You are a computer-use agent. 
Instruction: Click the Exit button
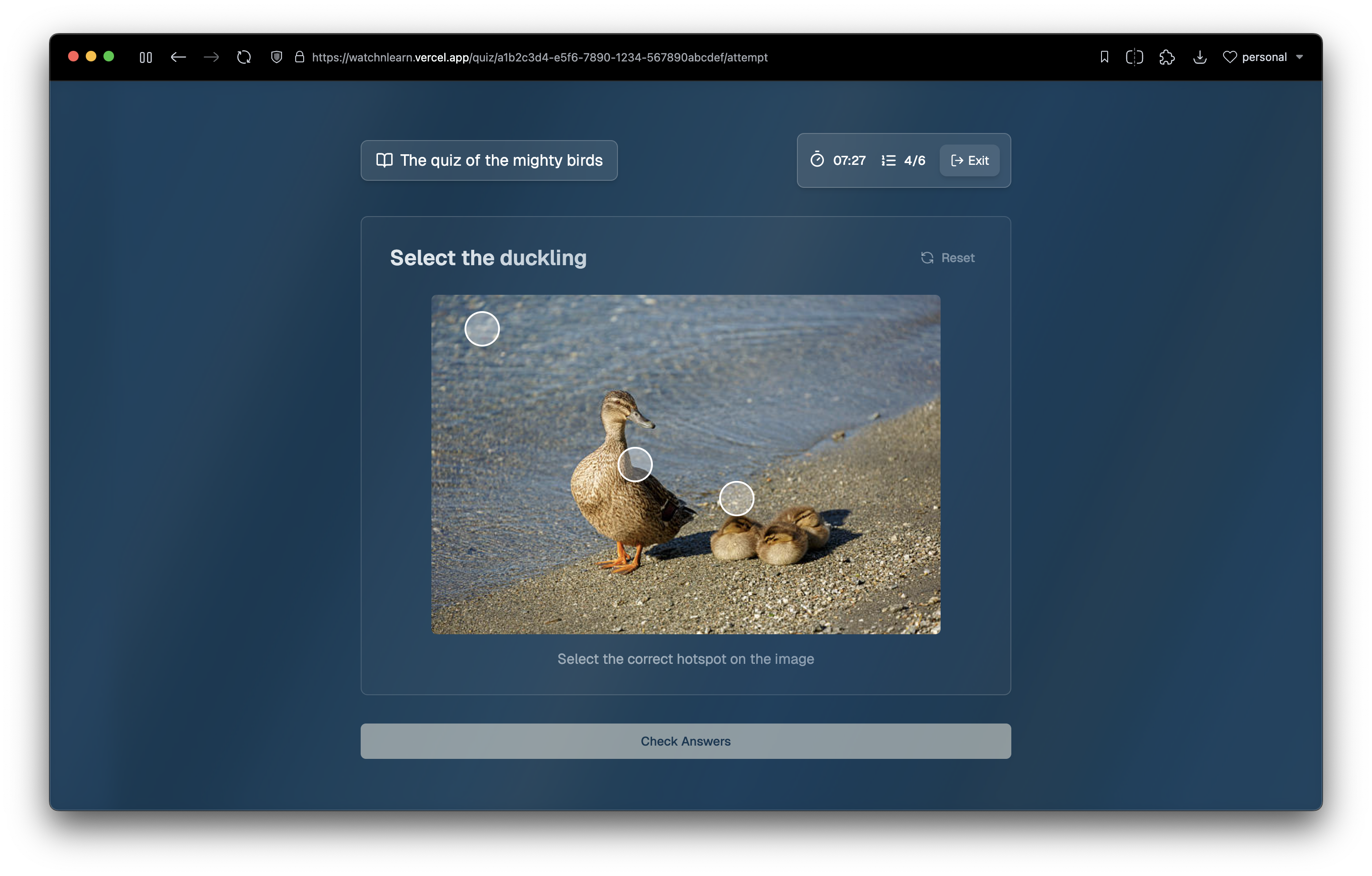[x=969, y=160]
